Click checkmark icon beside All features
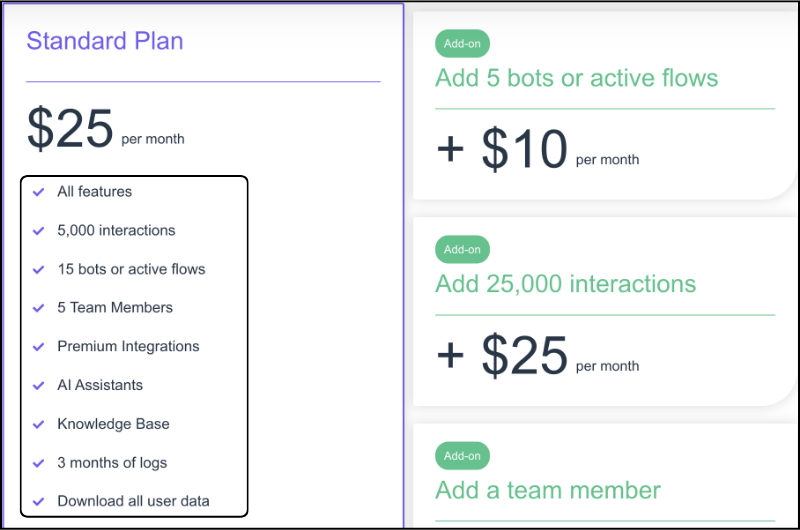This screenshot has width=800, height=530. (38, 192)
